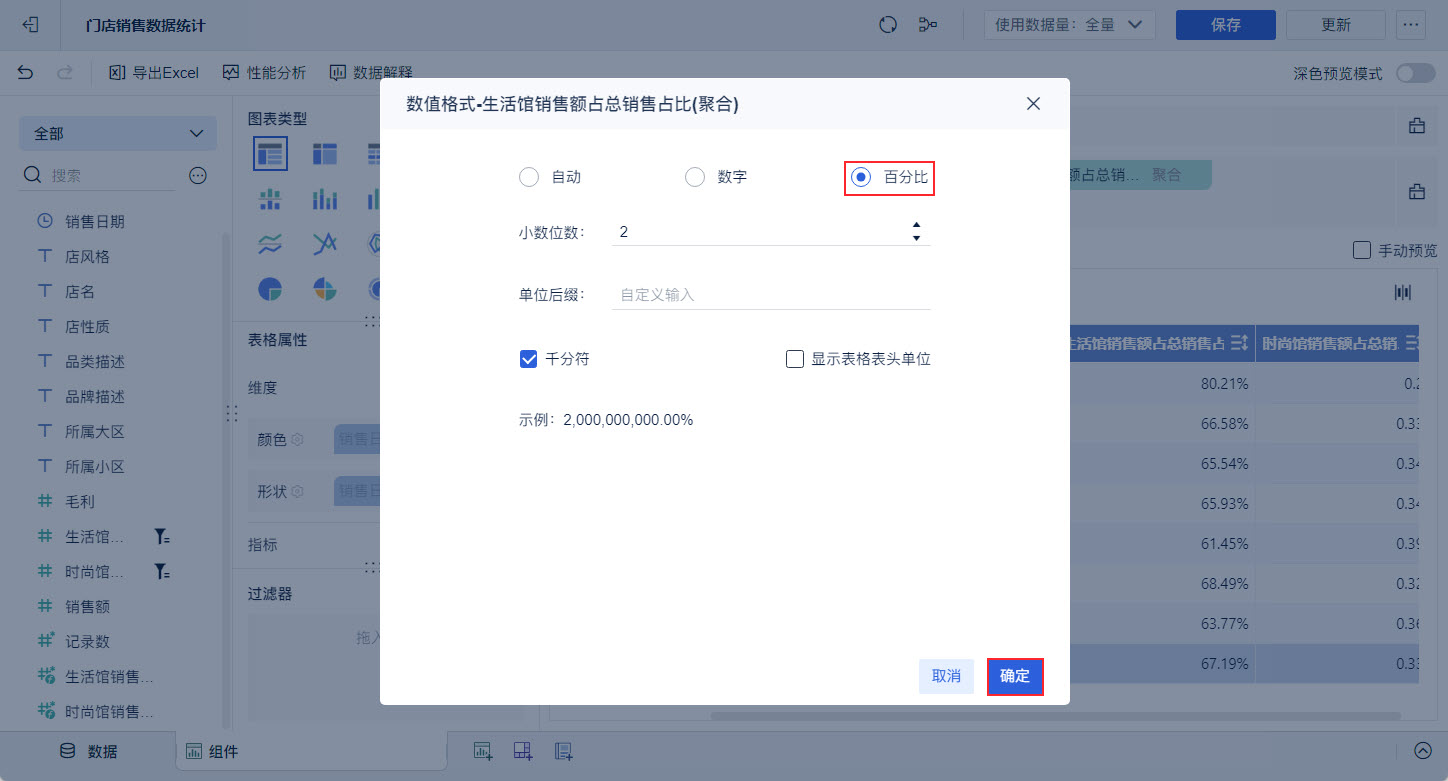Select the grouped table chart type
The height and width of the screenshot is (781, 1448).
270,153
